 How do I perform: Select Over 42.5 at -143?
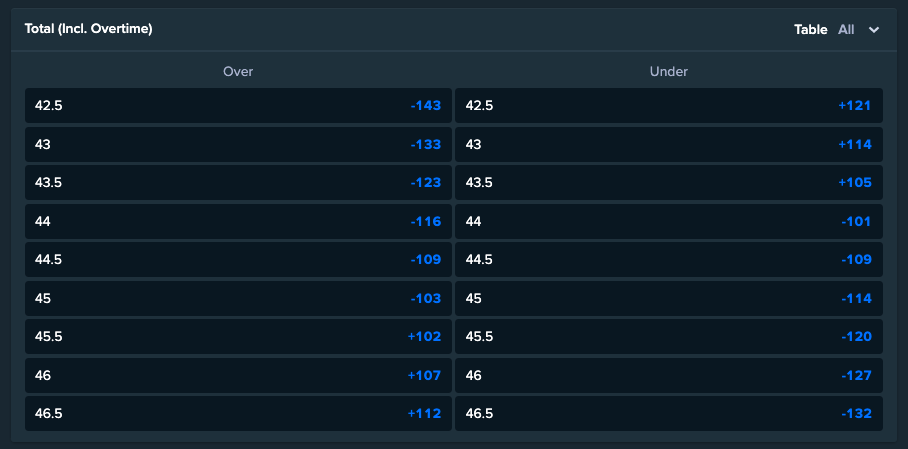[238, 105]
